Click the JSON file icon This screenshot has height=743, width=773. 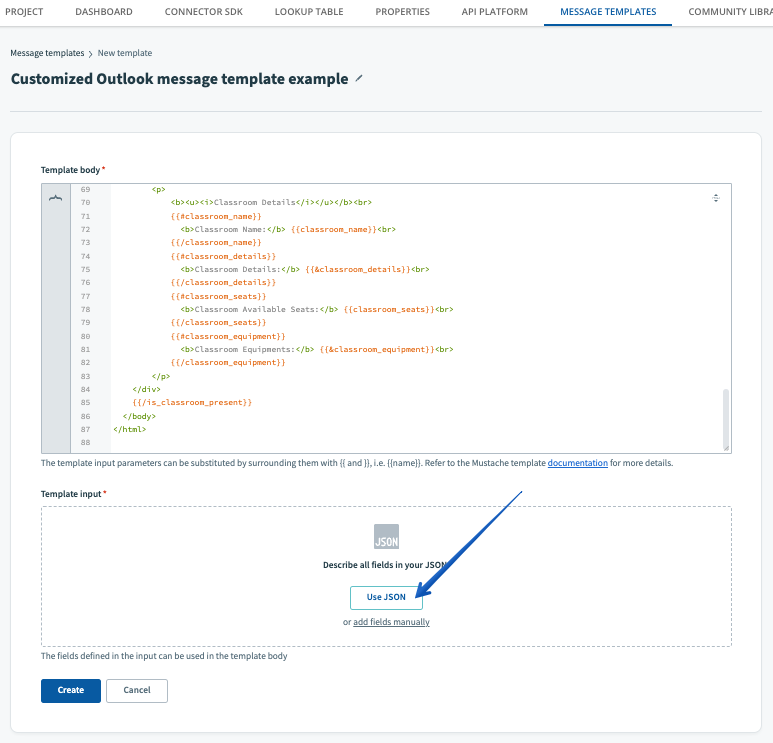[x=386, y=536]
